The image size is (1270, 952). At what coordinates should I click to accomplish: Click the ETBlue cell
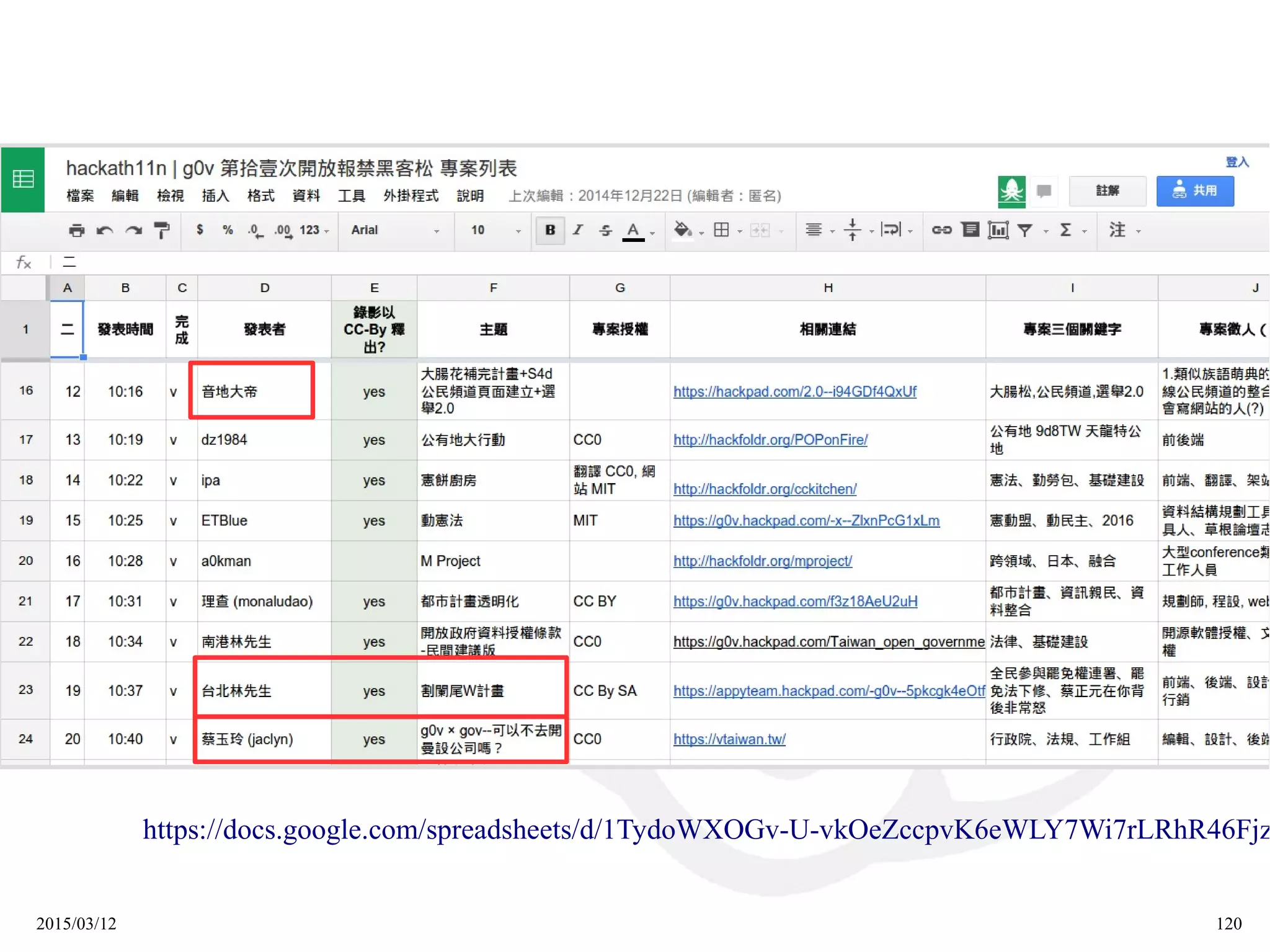[264, 520]
